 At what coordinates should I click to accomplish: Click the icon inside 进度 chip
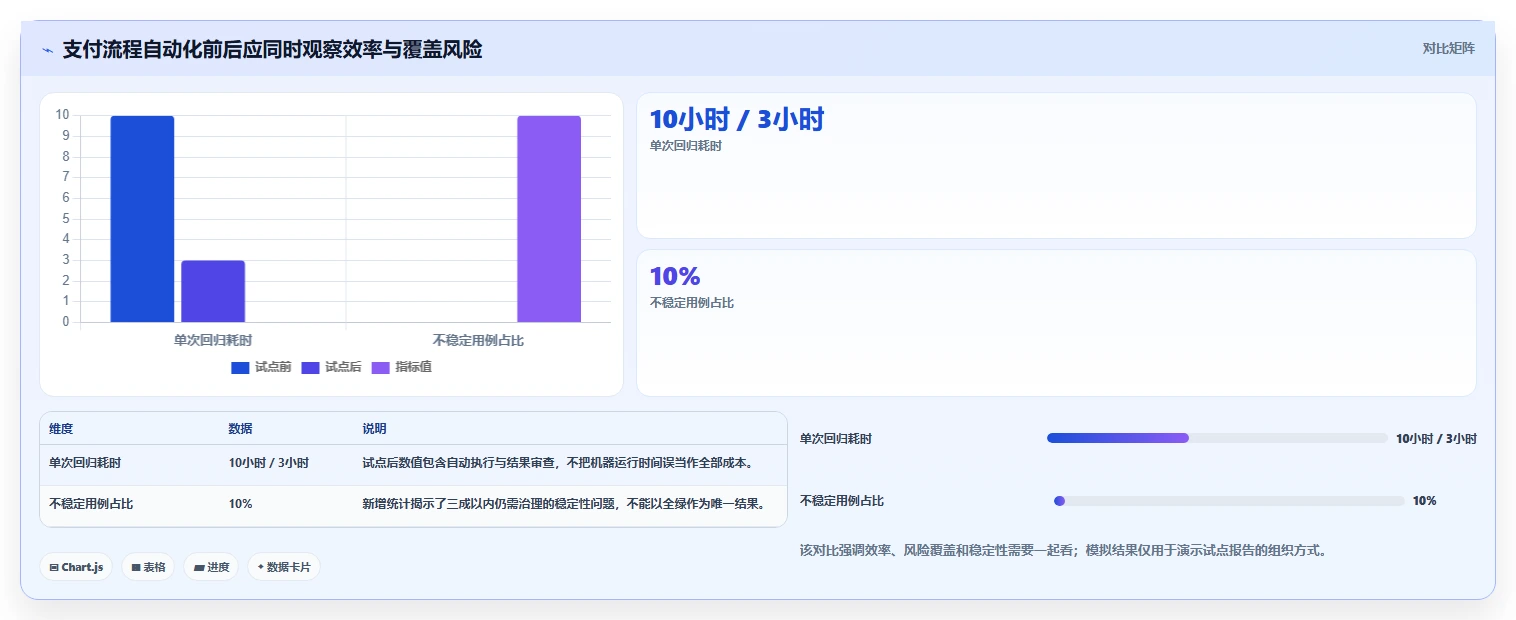pyautogui.click(x=199, y=568)
